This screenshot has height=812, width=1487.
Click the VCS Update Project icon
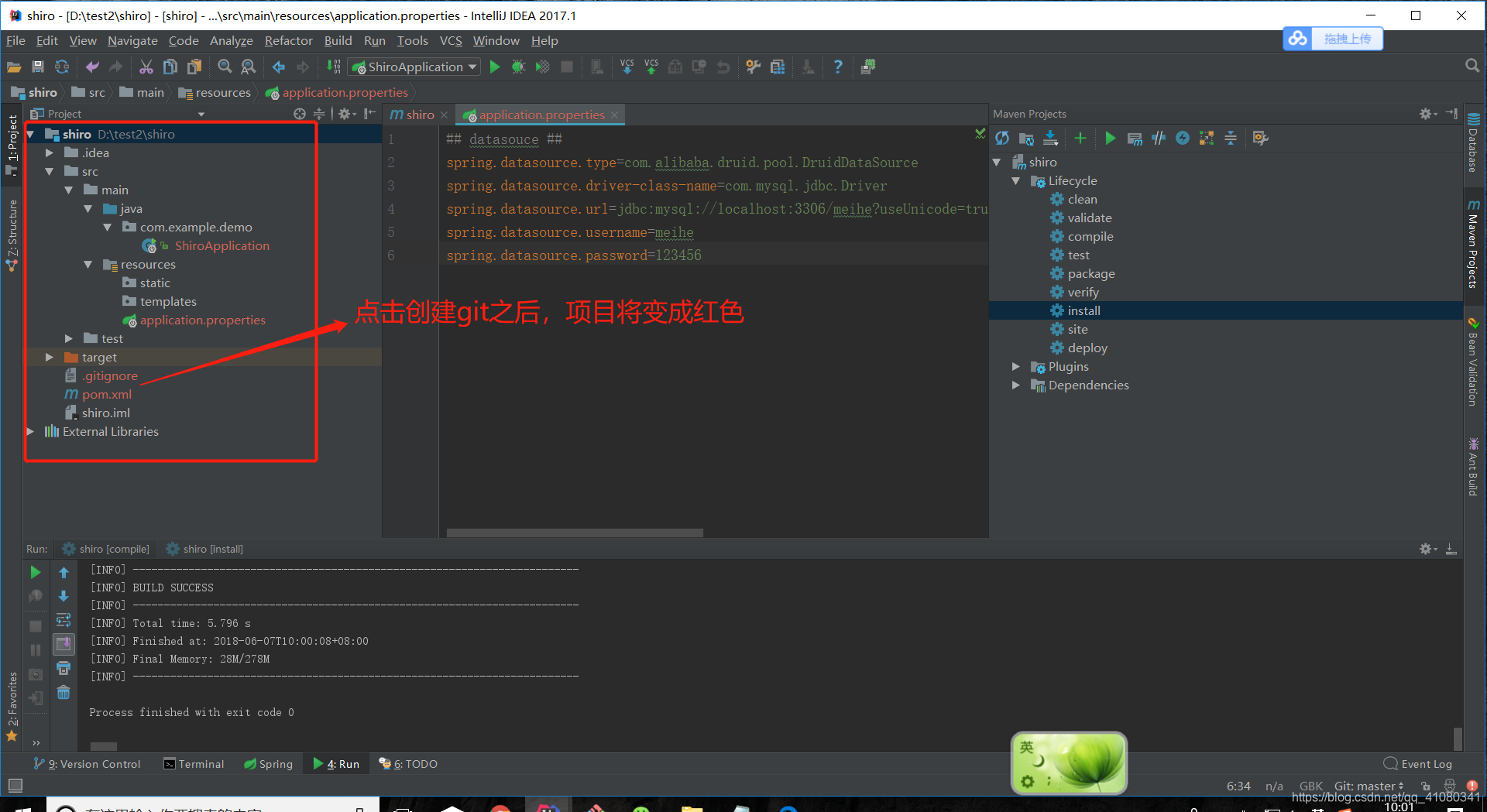627,67
